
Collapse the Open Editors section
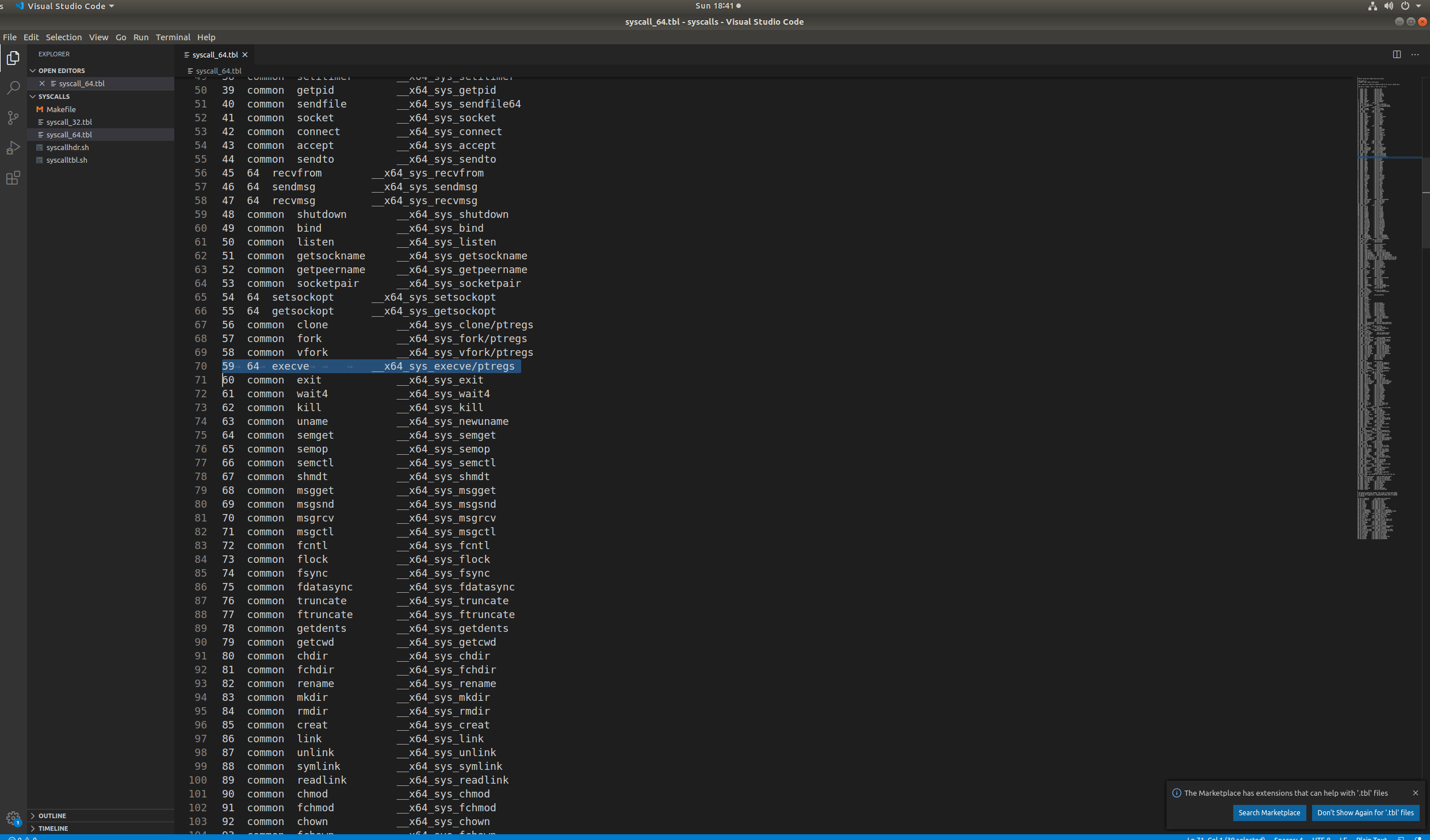(x=62, y=70)
